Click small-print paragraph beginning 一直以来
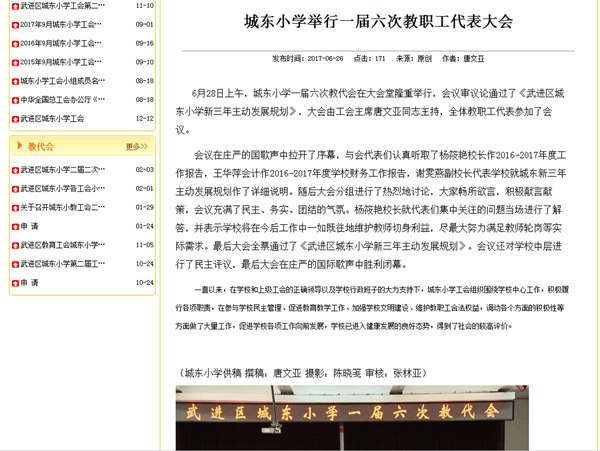 coord(372,308)
